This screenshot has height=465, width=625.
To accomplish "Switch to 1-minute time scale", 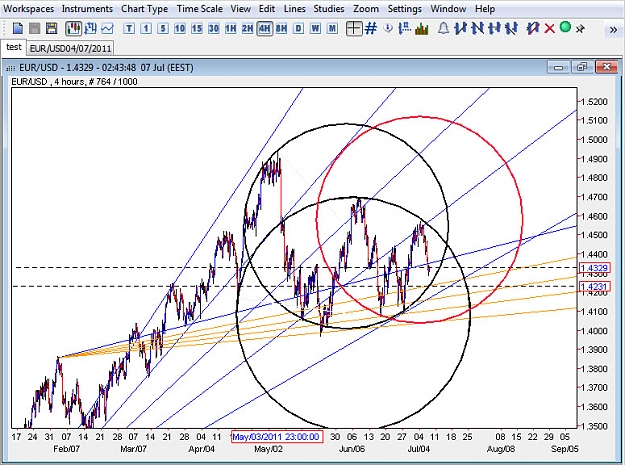I will coord(146,29).
